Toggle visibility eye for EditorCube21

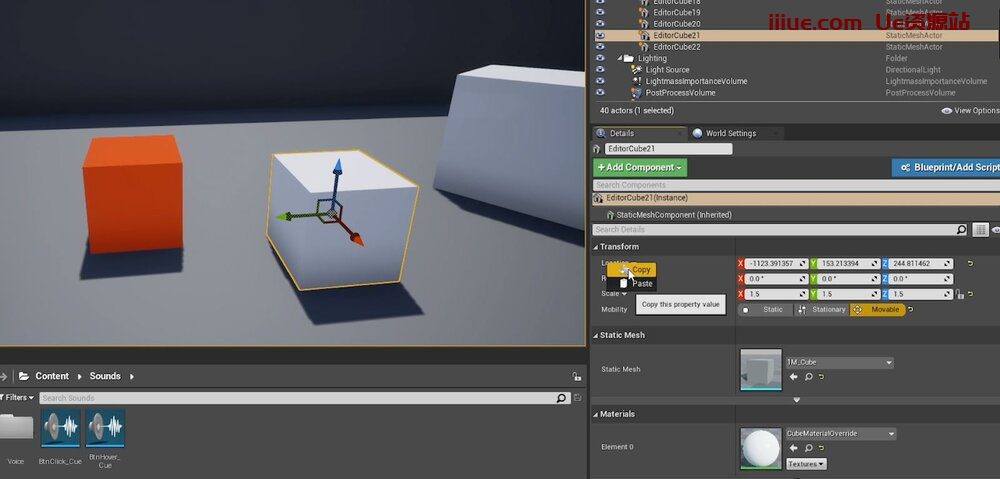tap(600, 35)
